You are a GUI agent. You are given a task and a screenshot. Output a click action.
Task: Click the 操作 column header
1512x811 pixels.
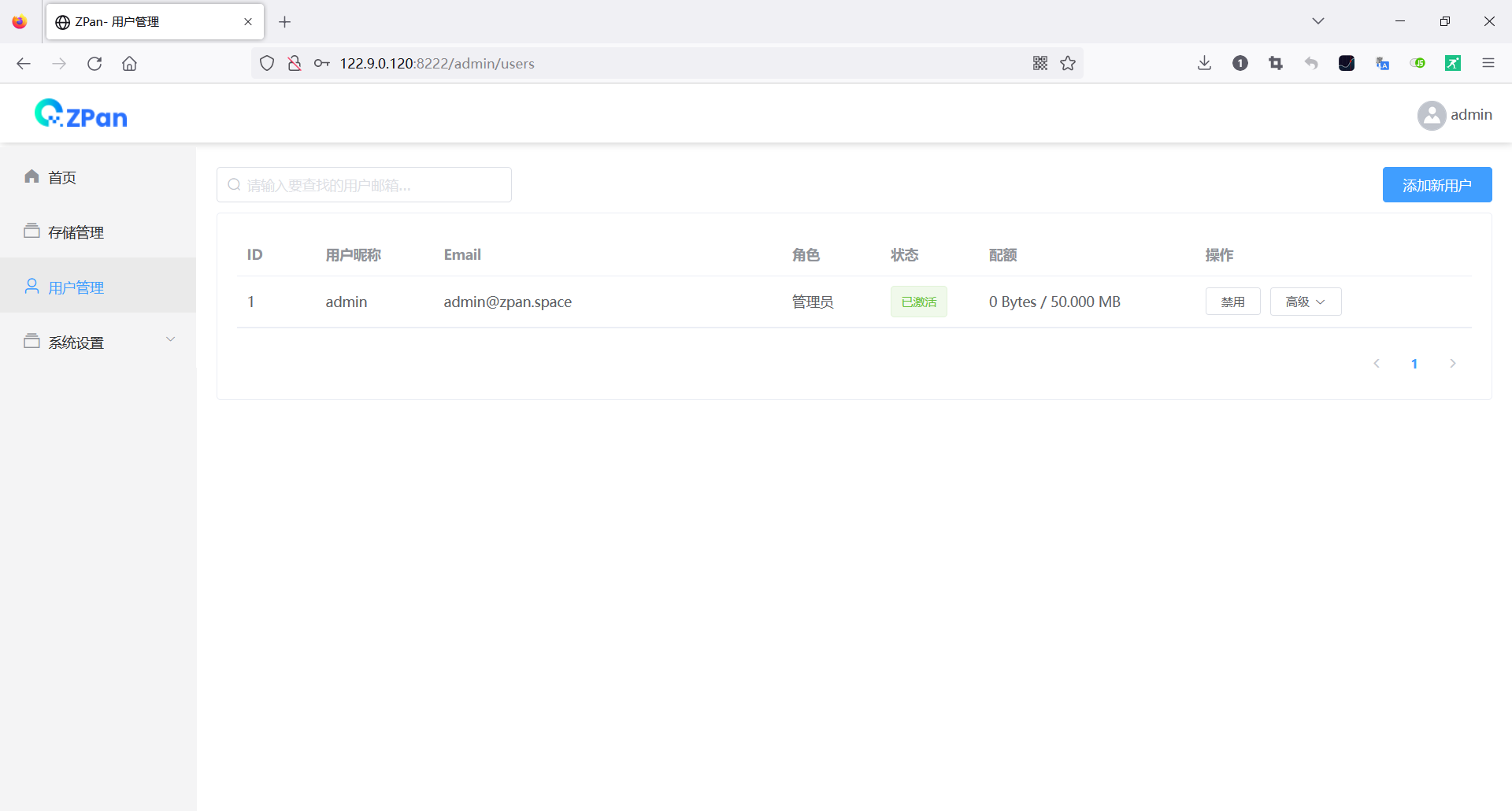[1219, 255]
